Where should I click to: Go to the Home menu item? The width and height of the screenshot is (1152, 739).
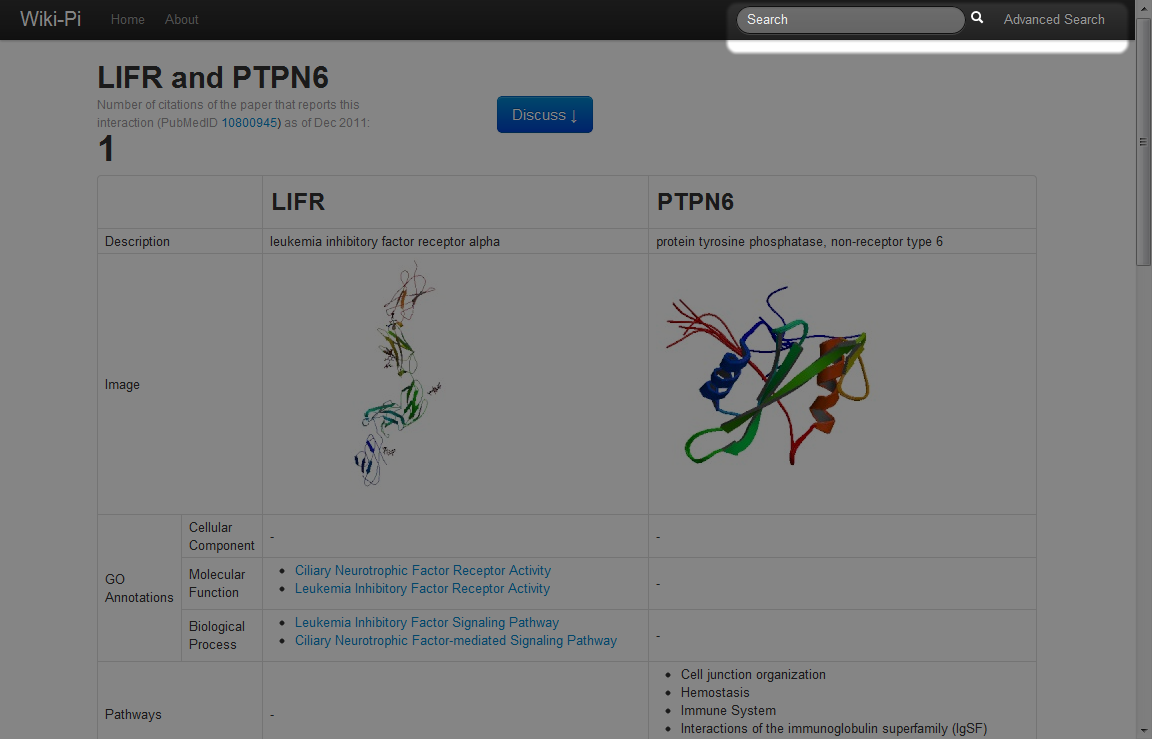click(127, 20)
